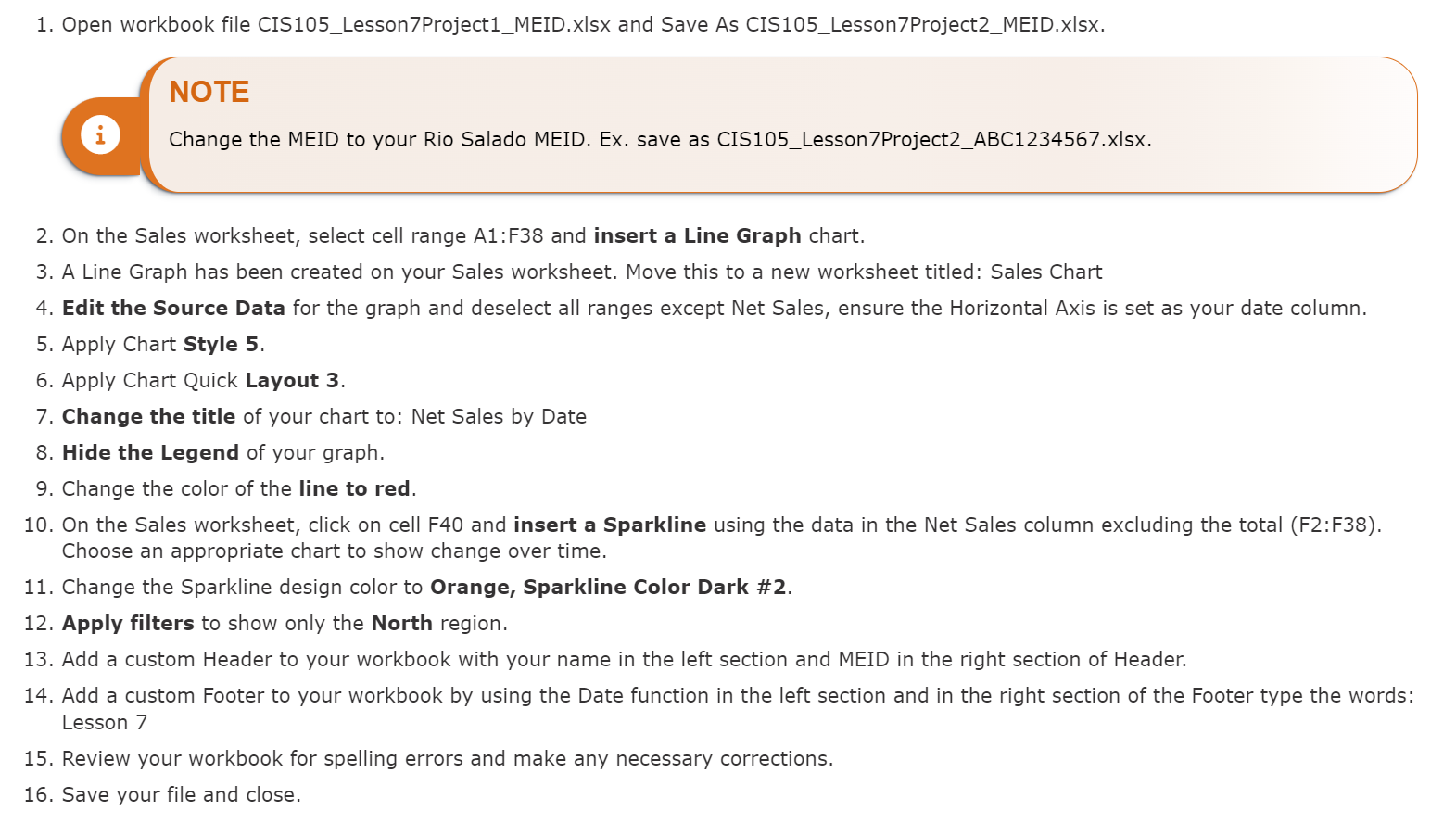Click 'Orange, Sparkline Color Dark #2' text

[x=608, y=588]
